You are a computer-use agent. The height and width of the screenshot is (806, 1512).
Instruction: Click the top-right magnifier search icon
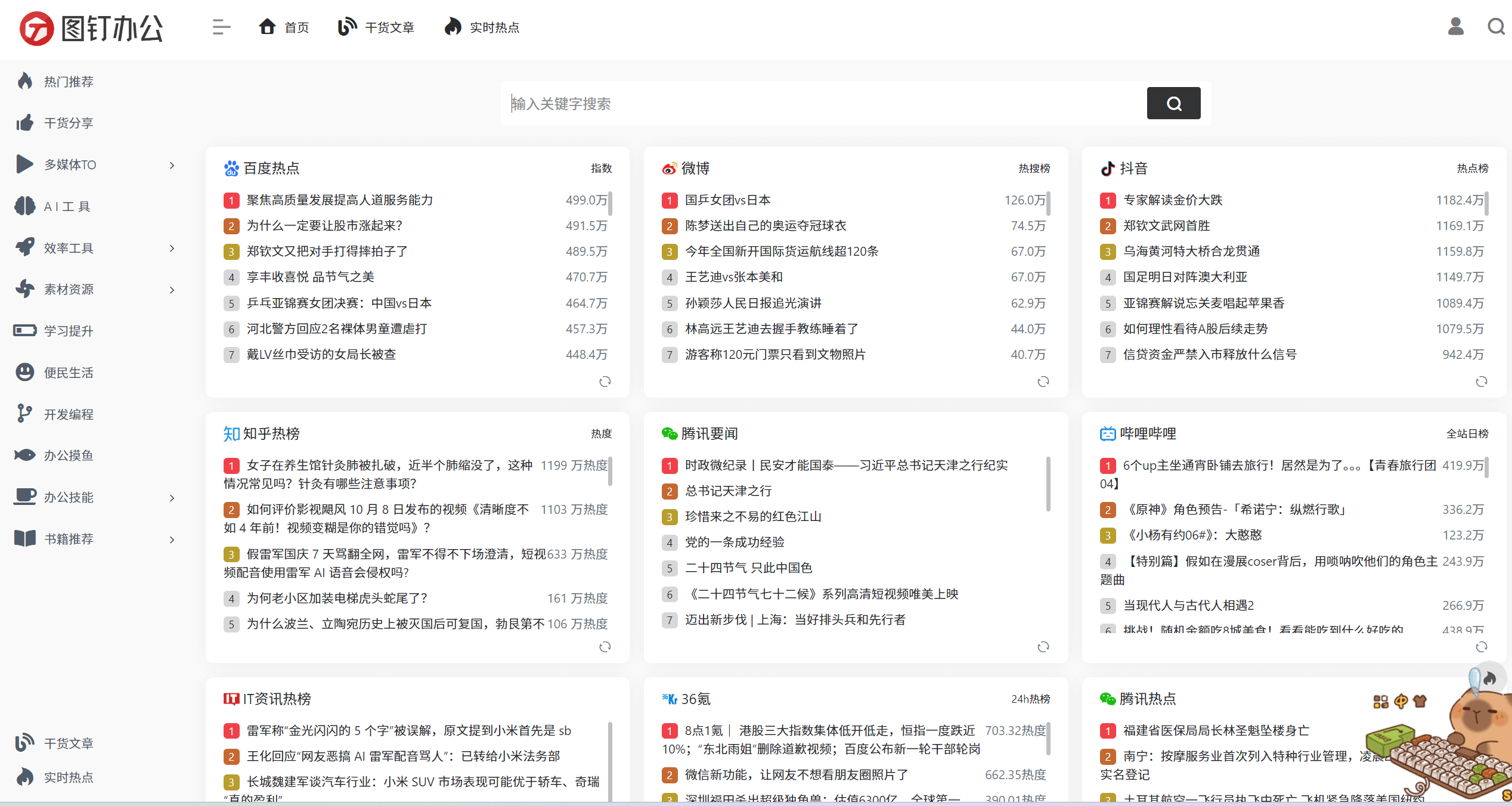click(x=1496, y=27)
